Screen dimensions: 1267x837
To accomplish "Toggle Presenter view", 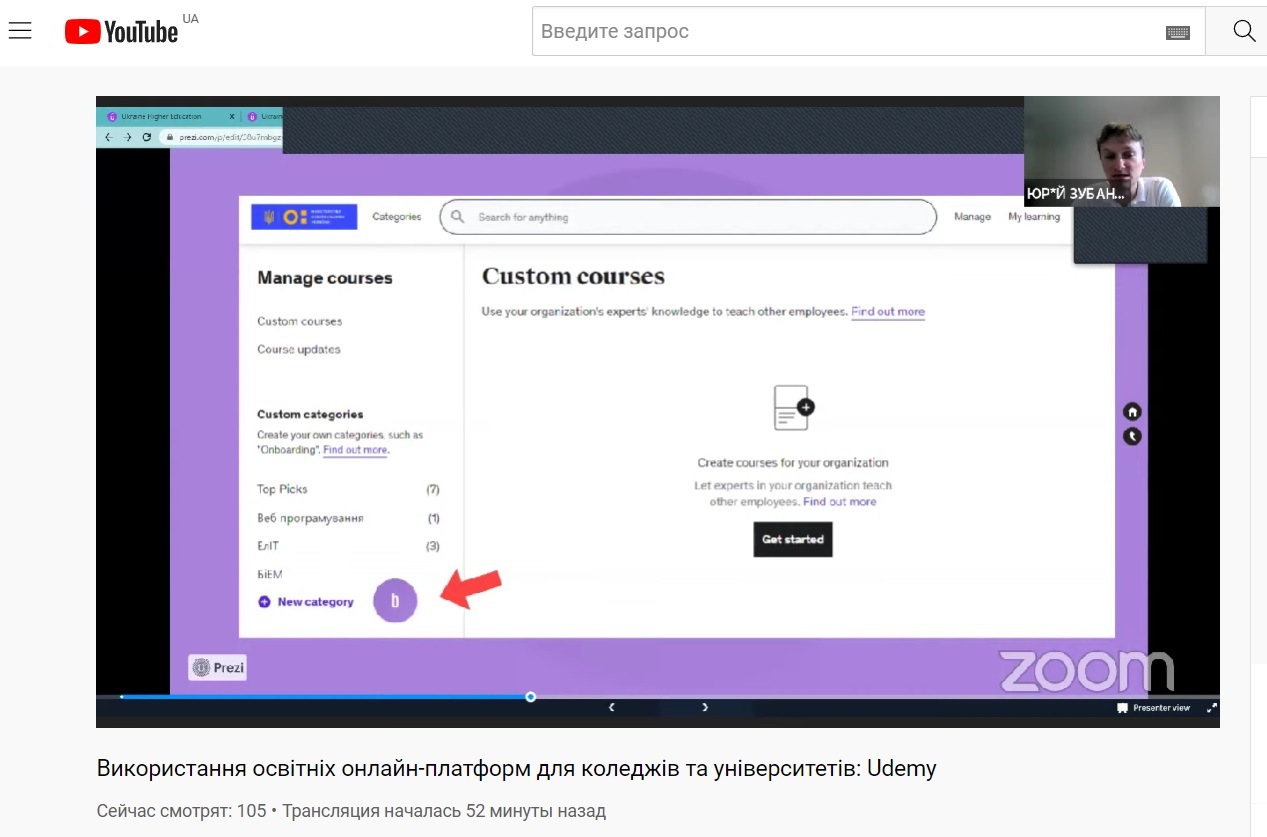I will click(1154, 708).
